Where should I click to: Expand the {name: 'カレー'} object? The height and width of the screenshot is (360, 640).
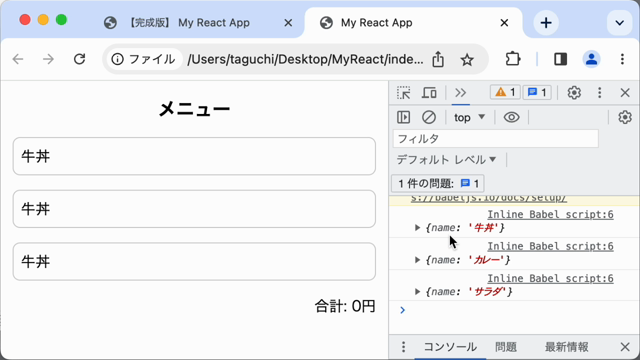tap(417, 260)
